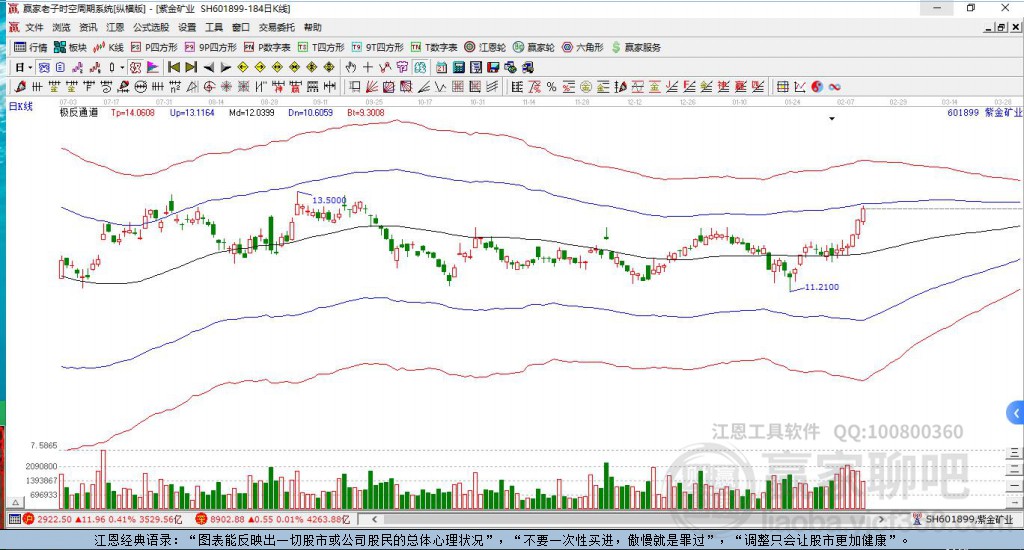The image size is (1024, 550).
Task: Expand the dropdown arrow next to 0
Action: (x=122, y=67)
